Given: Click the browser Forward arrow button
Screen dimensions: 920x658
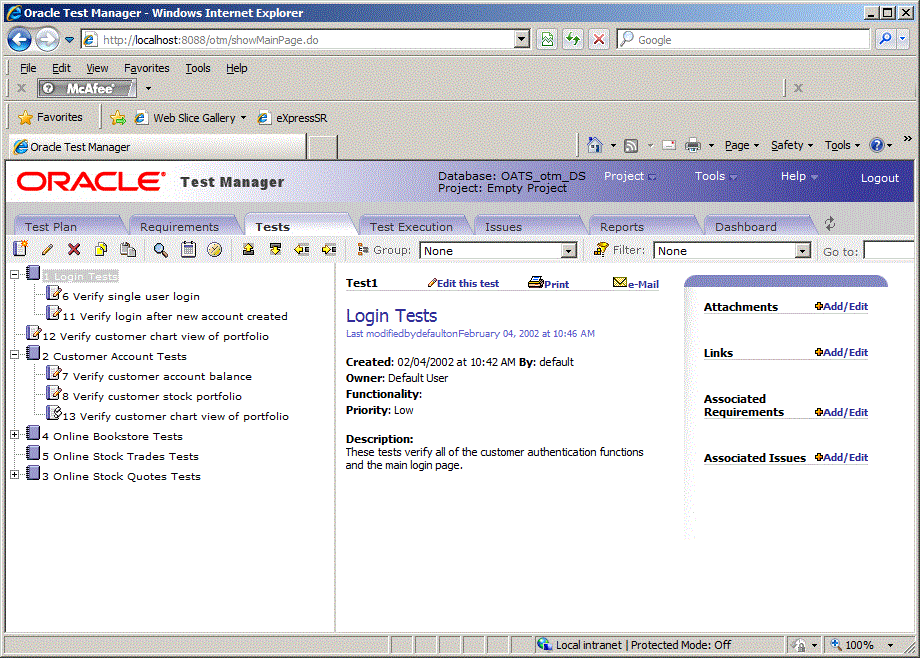Looking at the screenshot, I should [48, 40].
